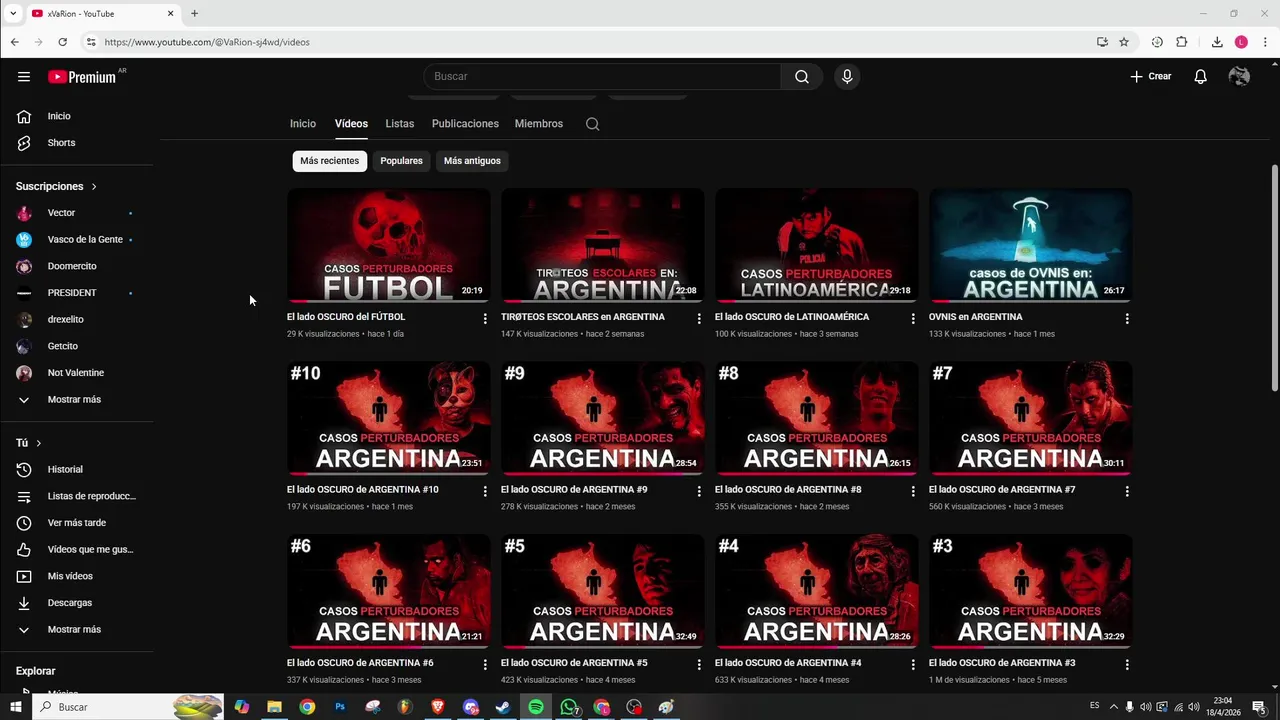Open OVNIS en ARGENTINA thumbnail
Image resolution: width=1280 pixels, height=720 pixels.
(1031, 245)
